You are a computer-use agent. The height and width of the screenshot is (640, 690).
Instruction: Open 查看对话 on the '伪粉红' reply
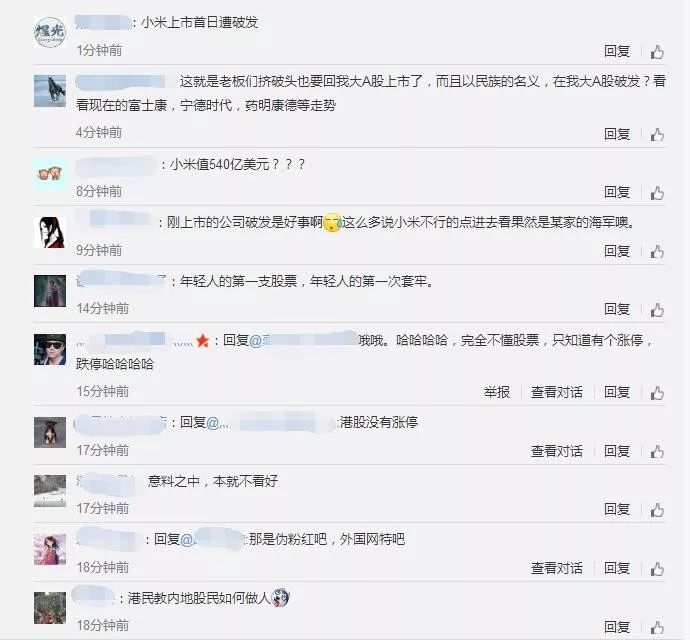[557, 568]
